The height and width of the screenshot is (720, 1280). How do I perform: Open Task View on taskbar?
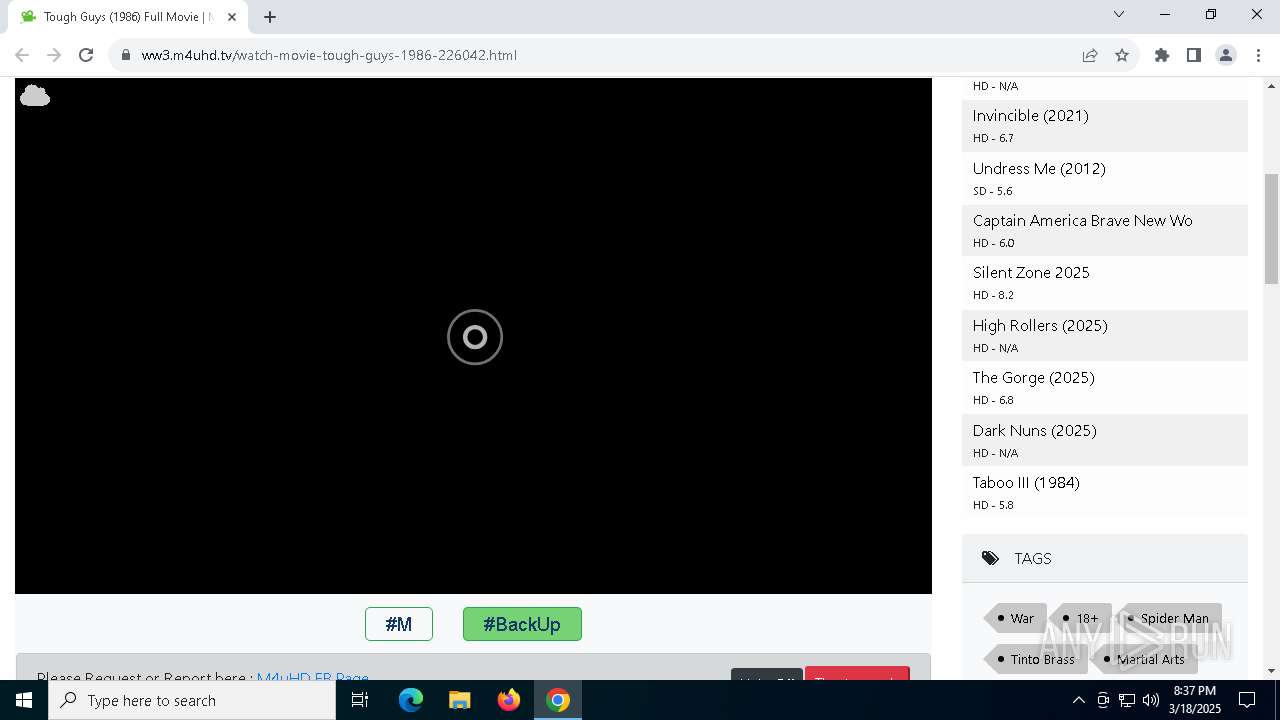pos(360,700)
